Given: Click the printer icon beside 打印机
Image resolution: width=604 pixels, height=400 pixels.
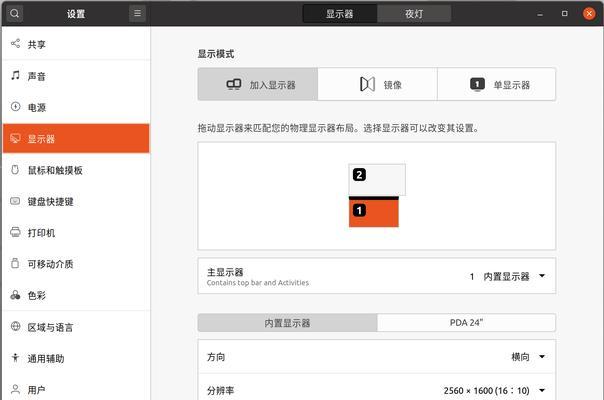Looking at the screenshot, I should pos(15,232).
